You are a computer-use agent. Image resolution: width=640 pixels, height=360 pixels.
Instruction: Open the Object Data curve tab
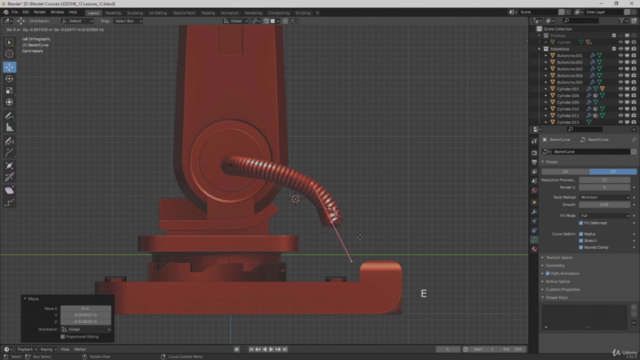point(534,240)
